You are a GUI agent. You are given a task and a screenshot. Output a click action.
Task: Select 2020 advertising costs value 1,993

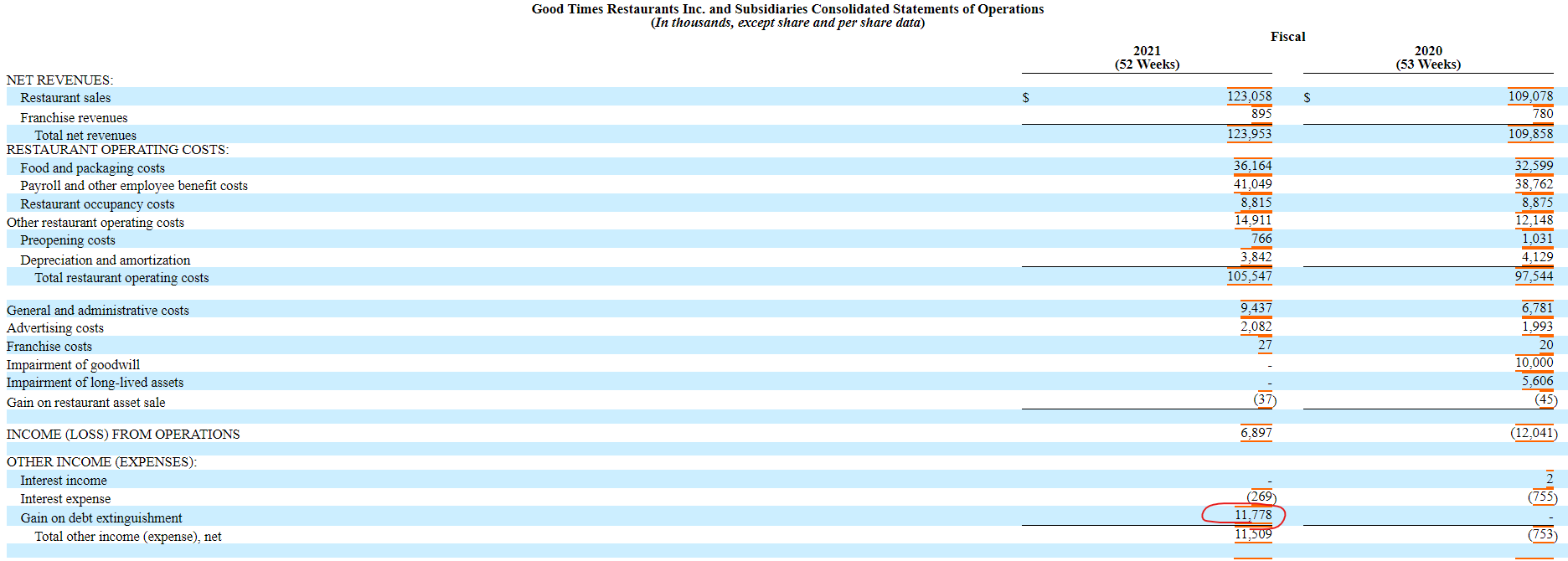point(1537,327)
